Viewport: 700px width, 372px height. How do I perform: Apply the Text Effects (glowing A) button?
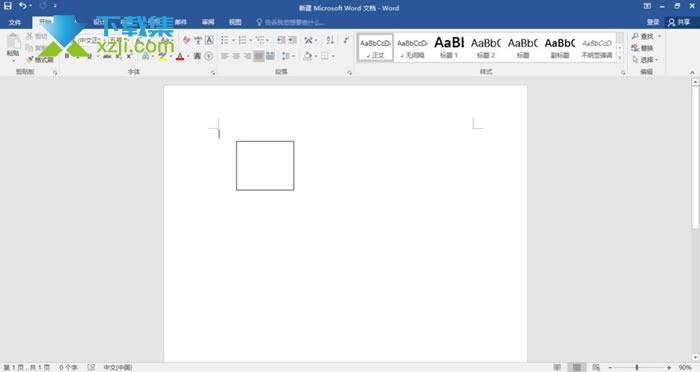(145, 56)
